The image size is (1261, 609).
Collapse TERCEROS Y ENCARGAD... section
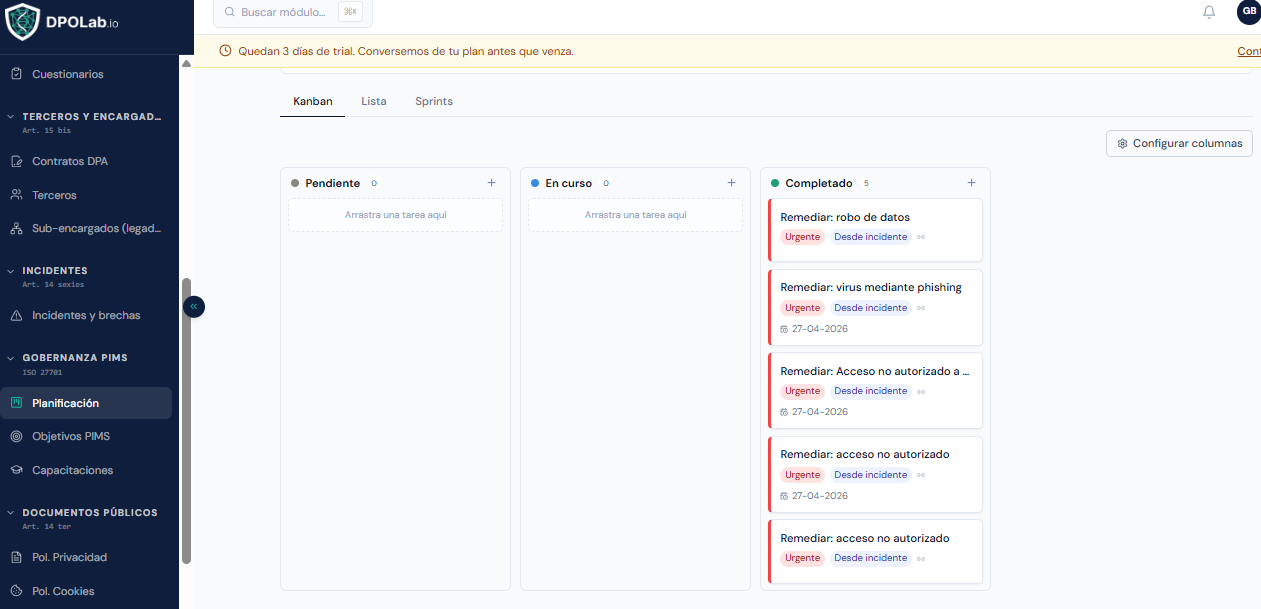coord(11,117)
